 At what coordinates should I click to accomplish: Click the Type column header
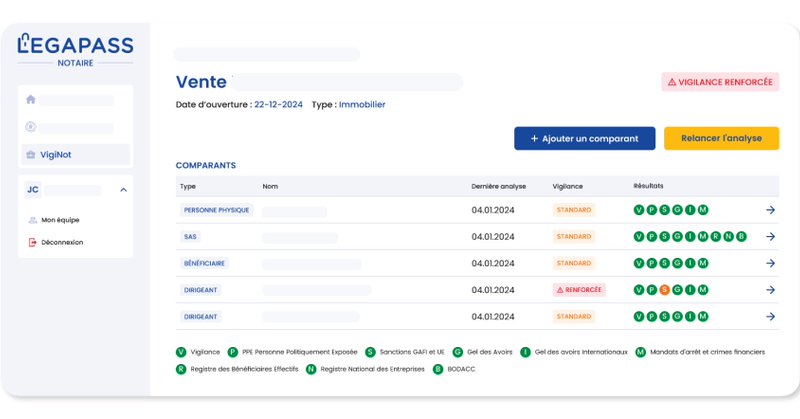pos(188,186)
